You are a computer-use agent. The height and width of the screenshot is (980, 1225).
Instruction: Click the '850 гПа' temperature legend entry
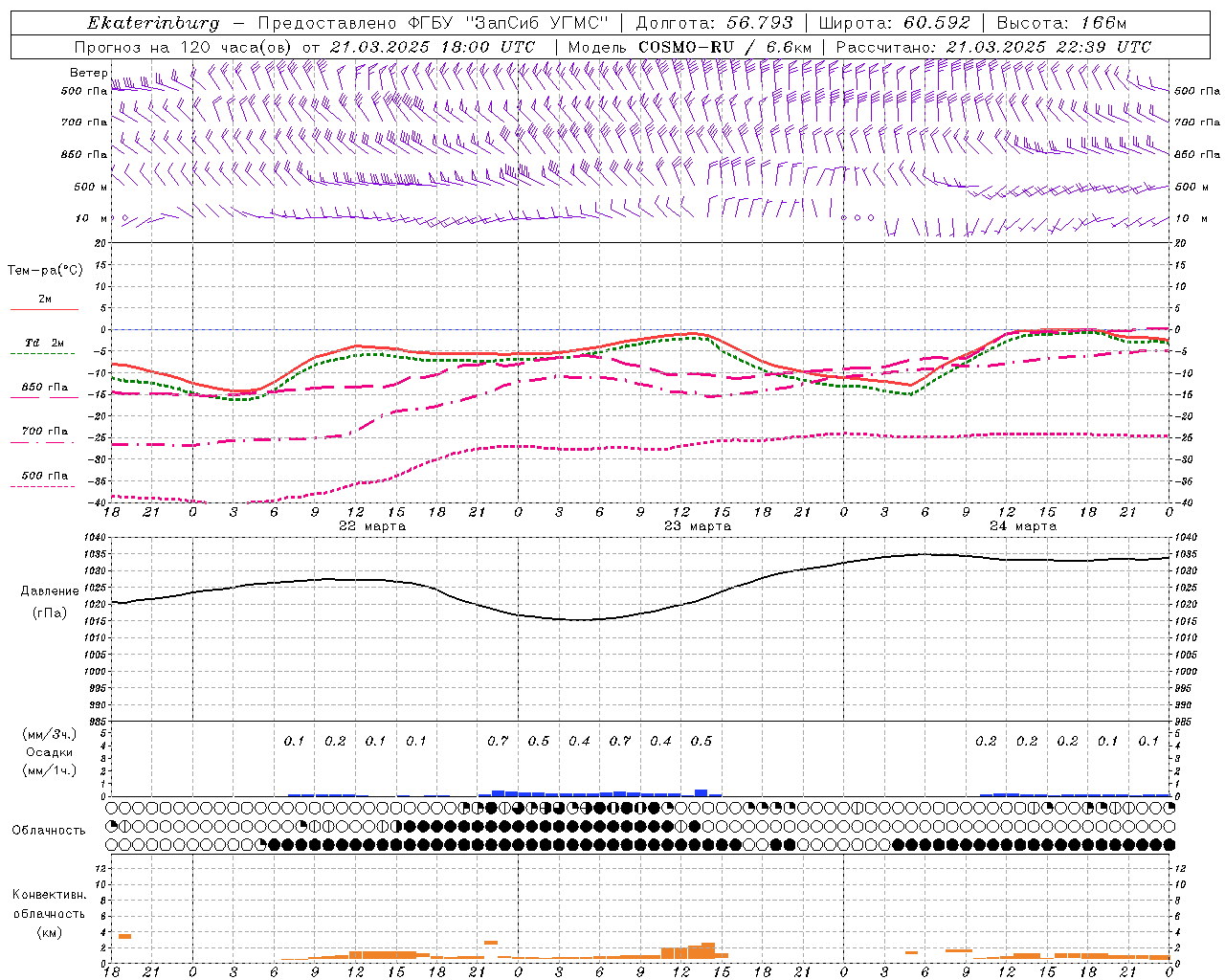(45, 388)
